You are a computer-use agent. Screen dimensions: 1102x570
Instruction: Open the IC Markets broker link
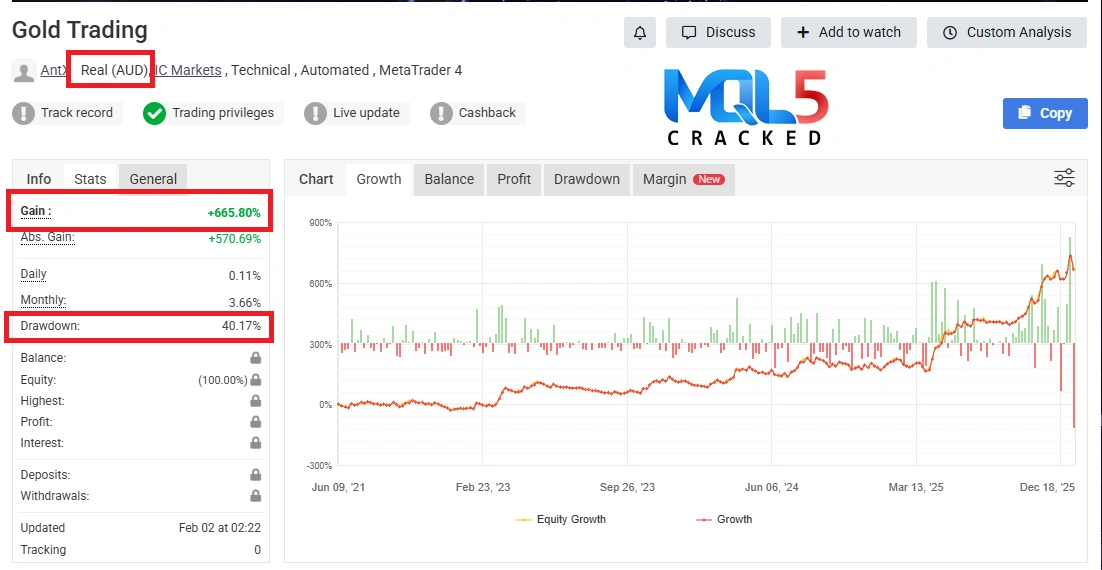[x=189, y=70]
